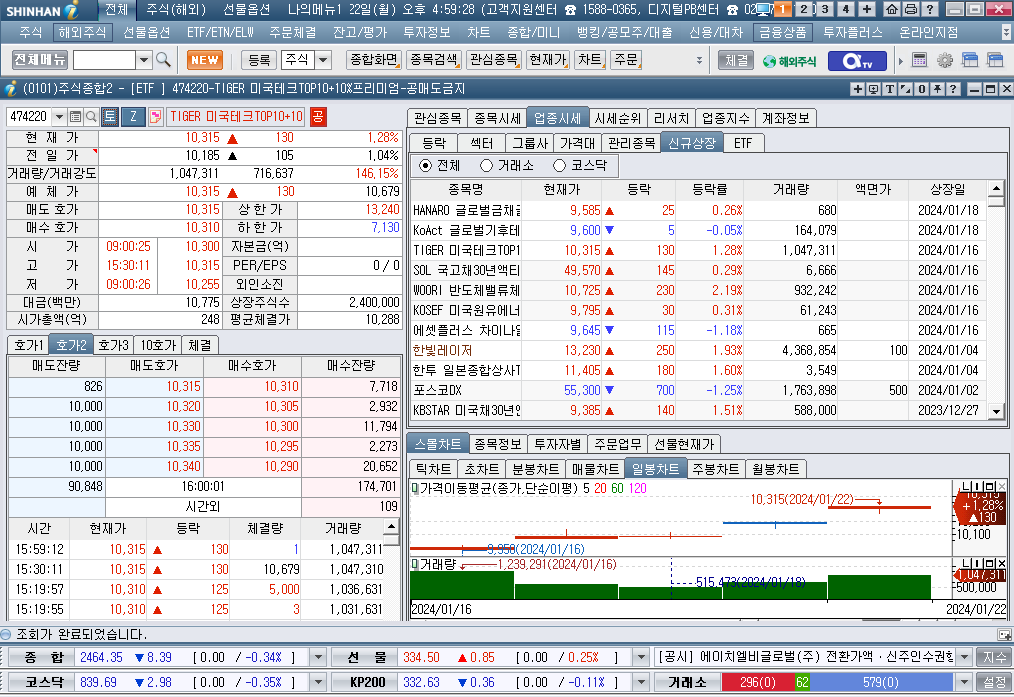The height and width of the screenshot is (697, 1014).
Task: Open the calculator icon in the top toolbar
Action: click(920, 61)
